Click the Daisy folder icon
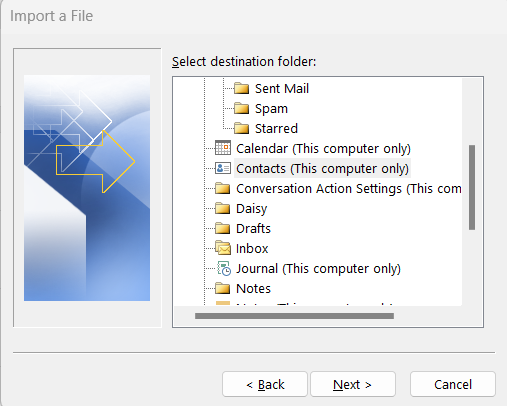 223,208
